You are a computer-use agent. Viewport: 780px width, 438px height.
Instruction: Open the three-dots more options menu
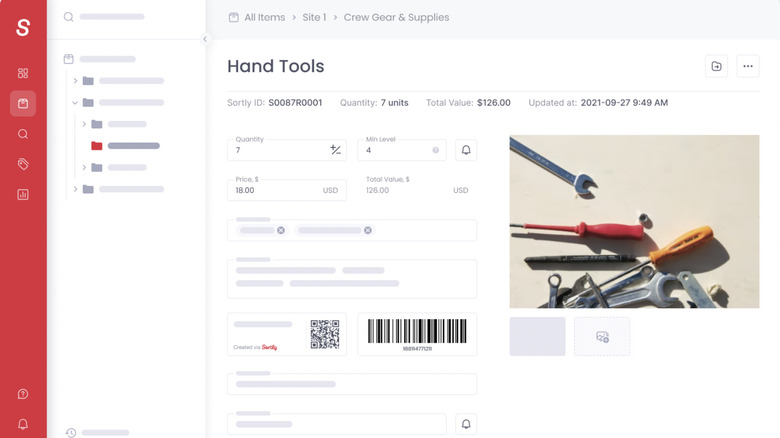point(747,66)
